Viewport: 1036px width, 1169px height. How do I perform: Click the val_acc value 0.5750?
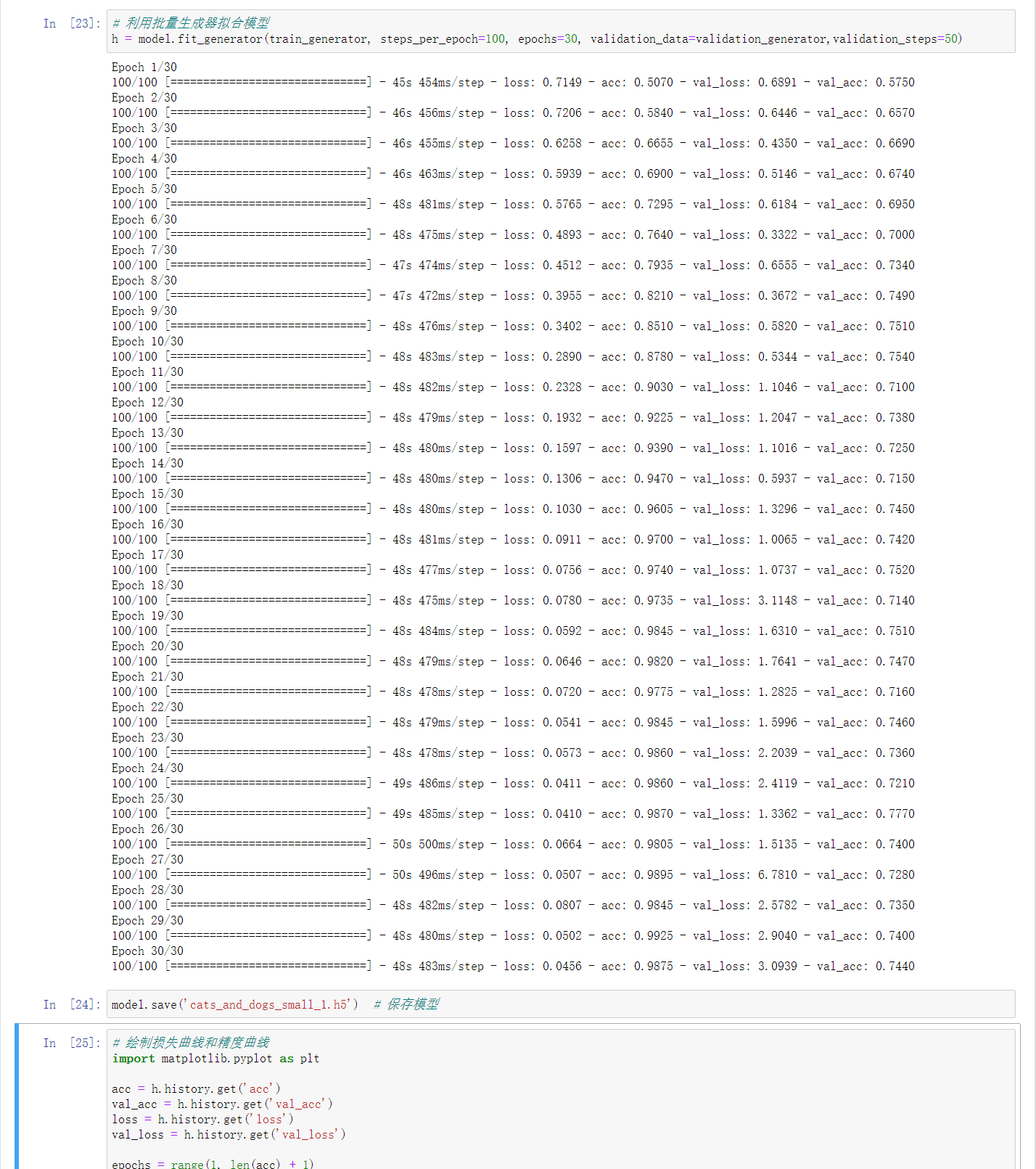coord(895,83)
